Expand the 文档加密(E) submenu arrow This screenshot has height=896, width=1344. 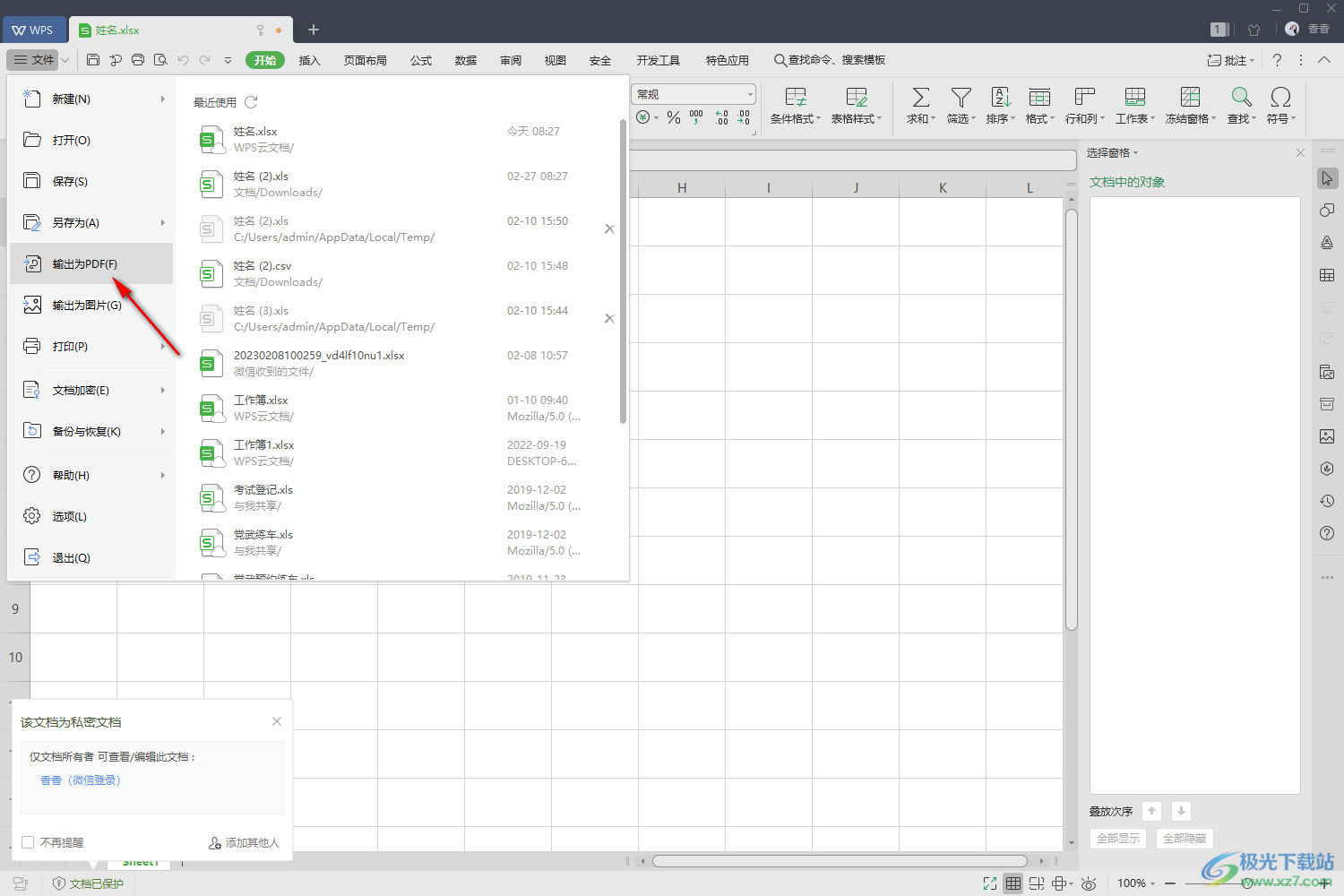click(x=162, y=390)
